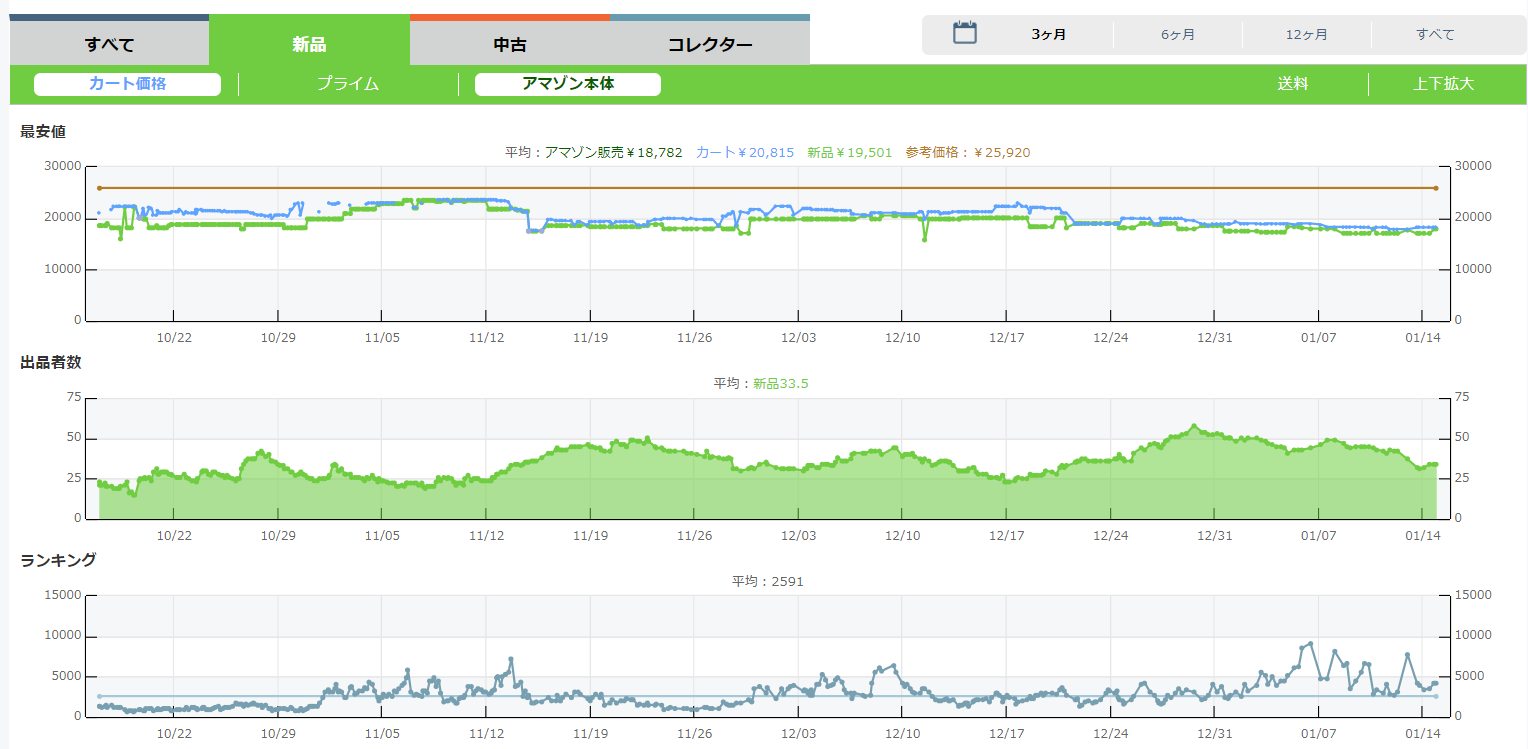Show the full history with すべて period
The height and width of the screenshot is (749, 1528).
(1435, 35)
